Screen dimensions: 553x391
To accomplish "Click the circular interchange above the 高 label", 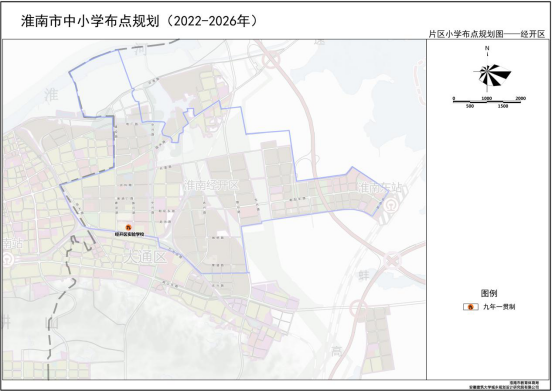I will coord(359,309).
